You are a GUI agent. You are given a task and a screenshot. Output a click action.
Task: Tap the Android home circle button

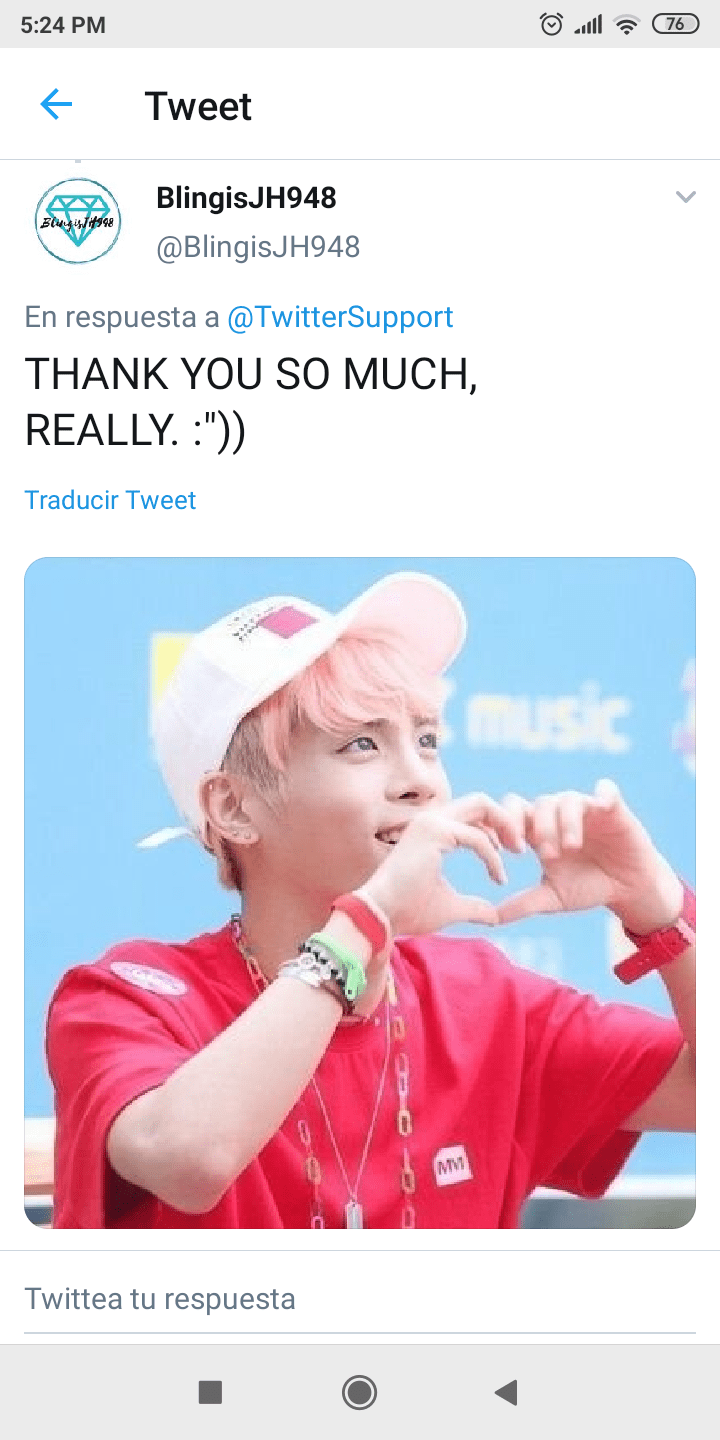(x=359, y=1392)
